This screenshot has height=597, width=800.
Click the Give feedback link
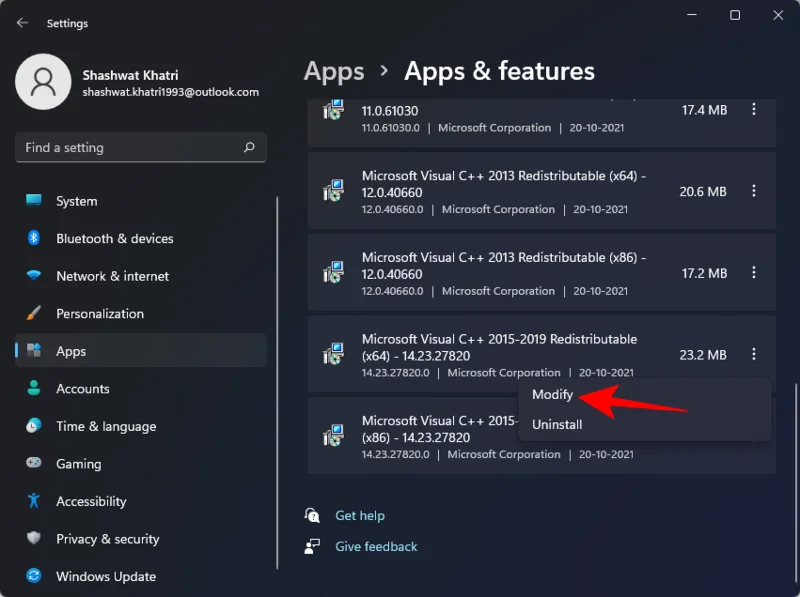pos(375,546)
